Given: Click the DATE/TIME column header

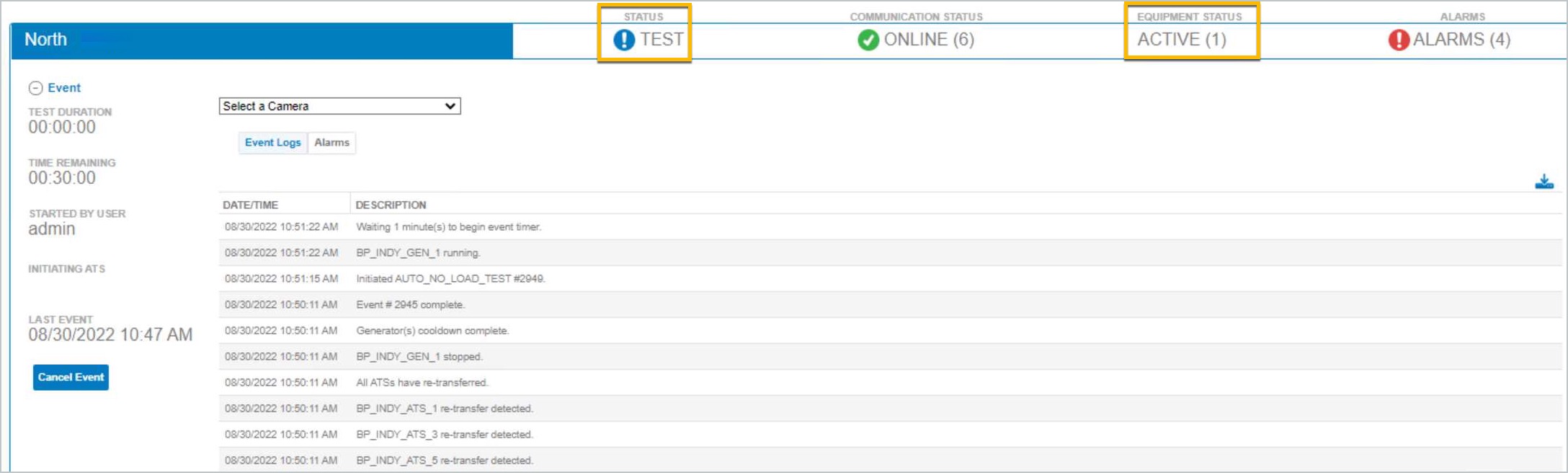Looking at the screenshot, I should [x=250, y=205].
